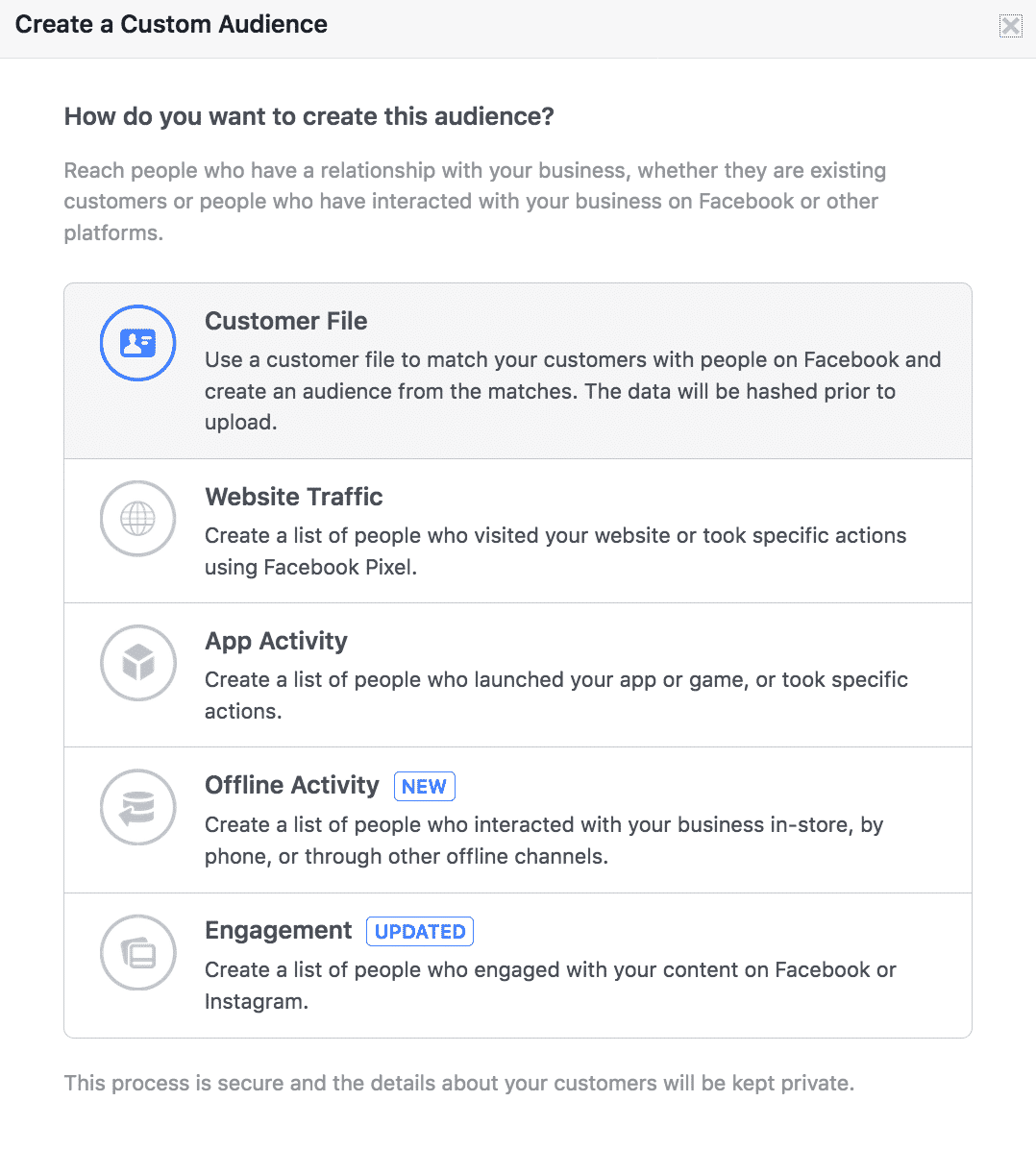Open the Offline Activity heading
Screen dimensions: 1036x1174
tap(292, 786)
